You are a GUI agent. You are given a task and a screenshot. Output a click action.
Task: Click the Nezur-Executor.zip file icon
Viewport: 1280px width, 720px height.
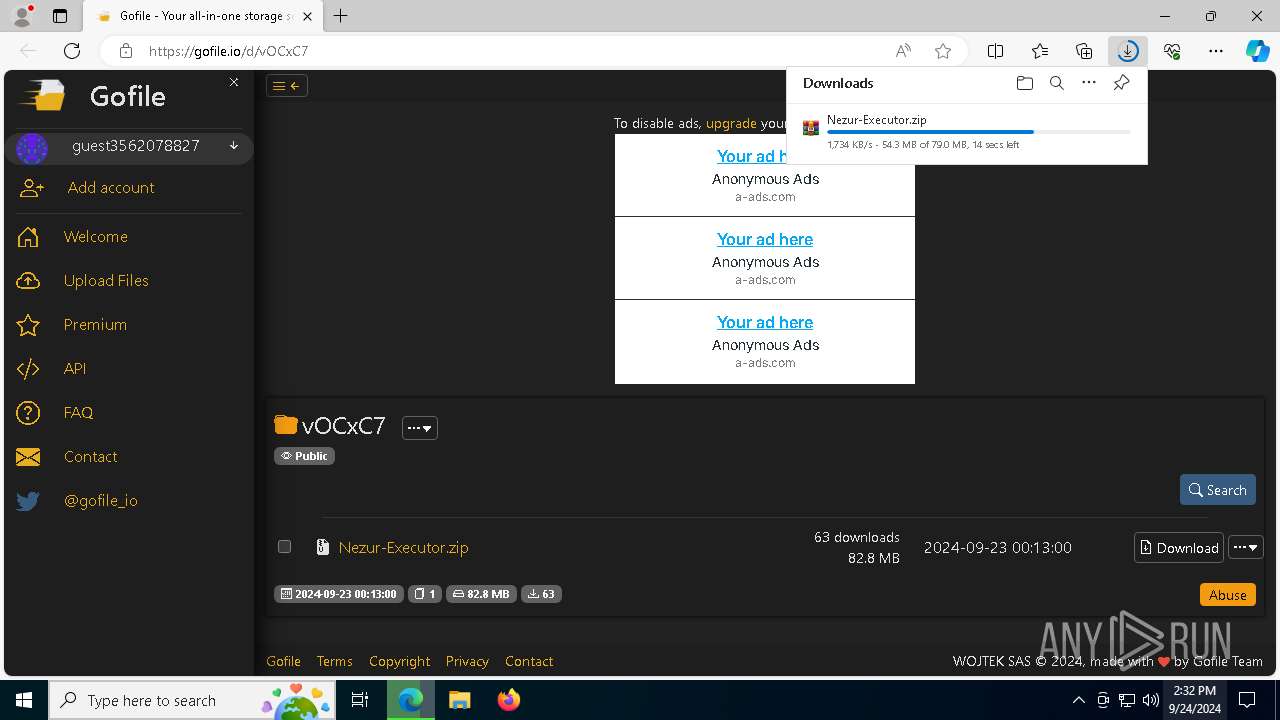point(322,547)
